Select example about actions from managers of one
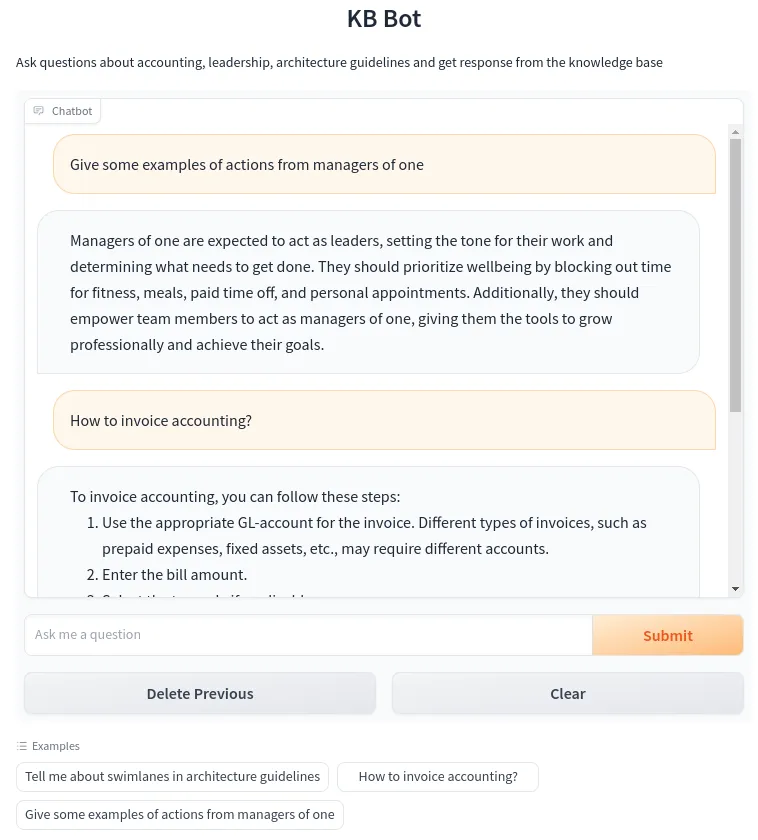 tap(180, 814)
